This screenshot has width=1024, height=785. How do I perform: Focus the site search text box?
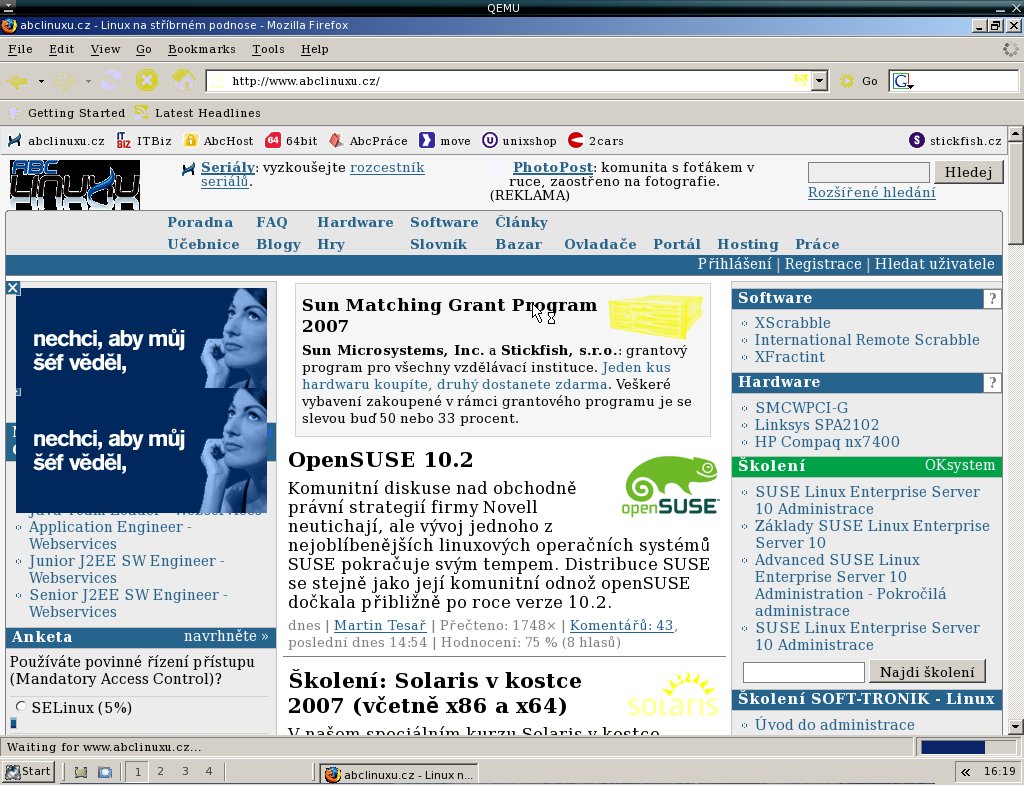tap(869, 172)
